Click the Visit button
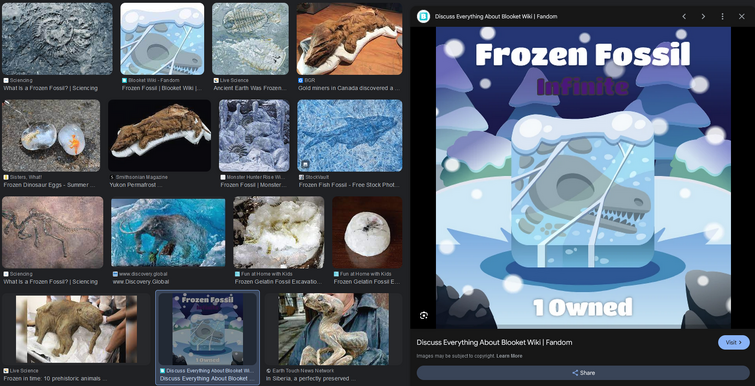755x386 pixels. 734,342
